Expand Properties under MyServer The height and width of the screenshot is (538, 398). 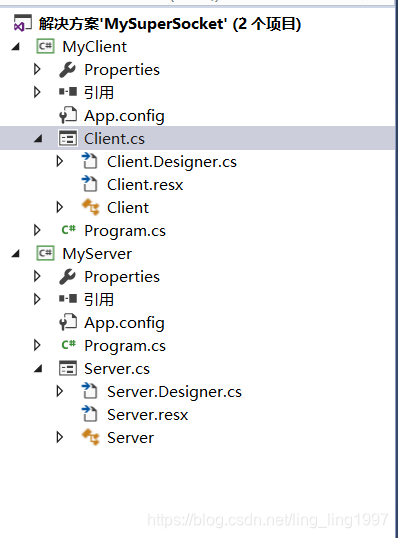[x=37, y=276]
